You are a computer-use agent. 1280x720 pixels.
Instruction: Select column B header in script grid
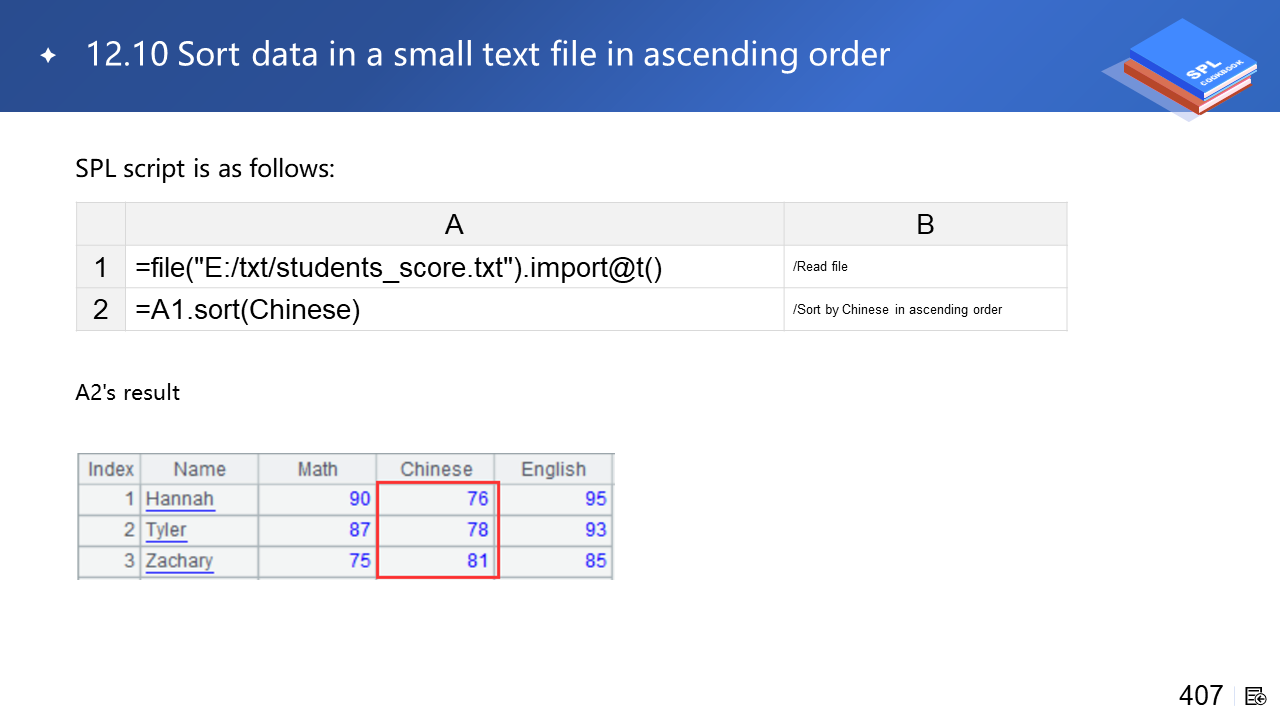[925, 225]
